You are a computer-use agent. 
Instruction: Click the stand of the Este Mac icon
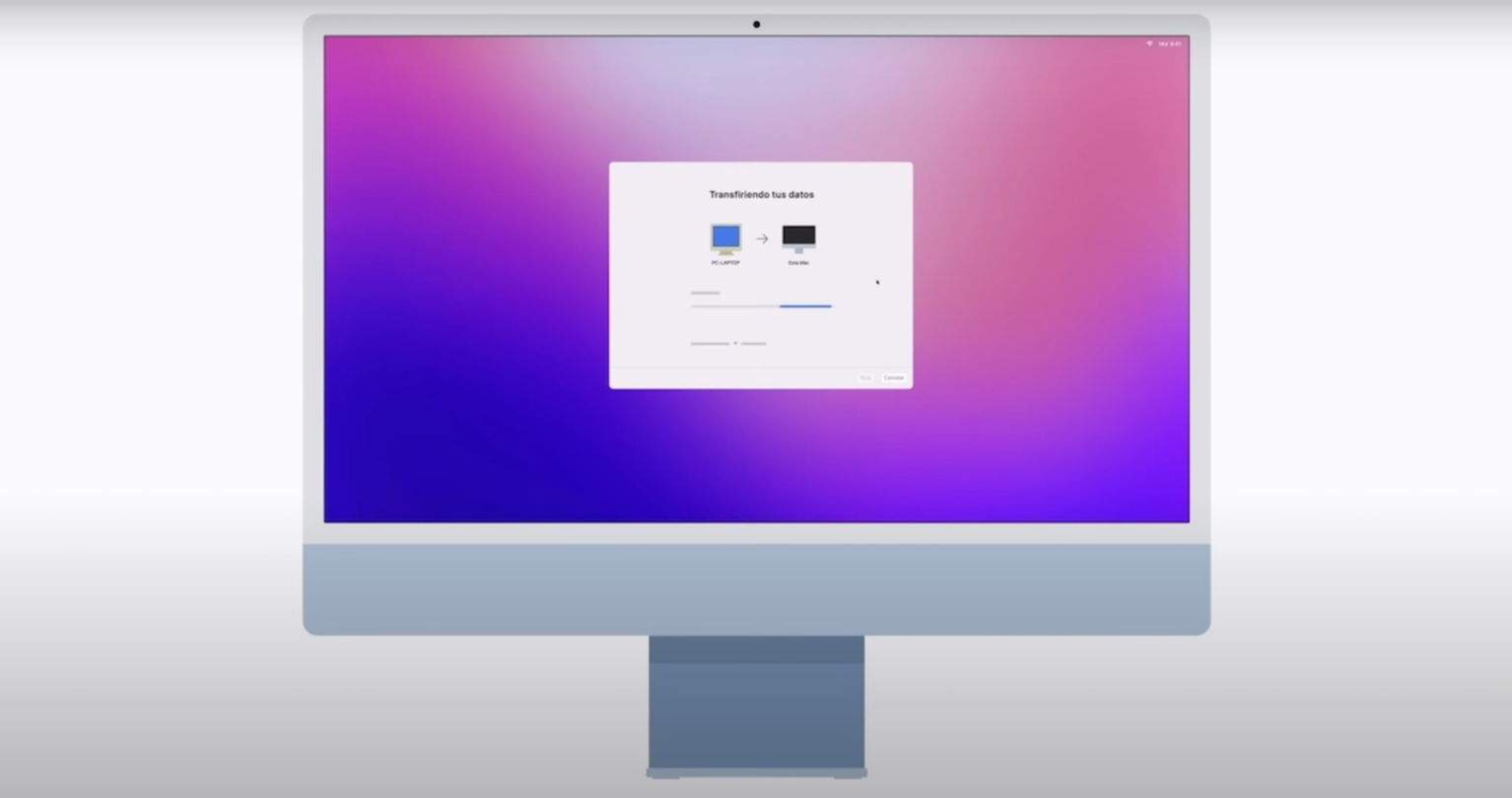[798, 250]
